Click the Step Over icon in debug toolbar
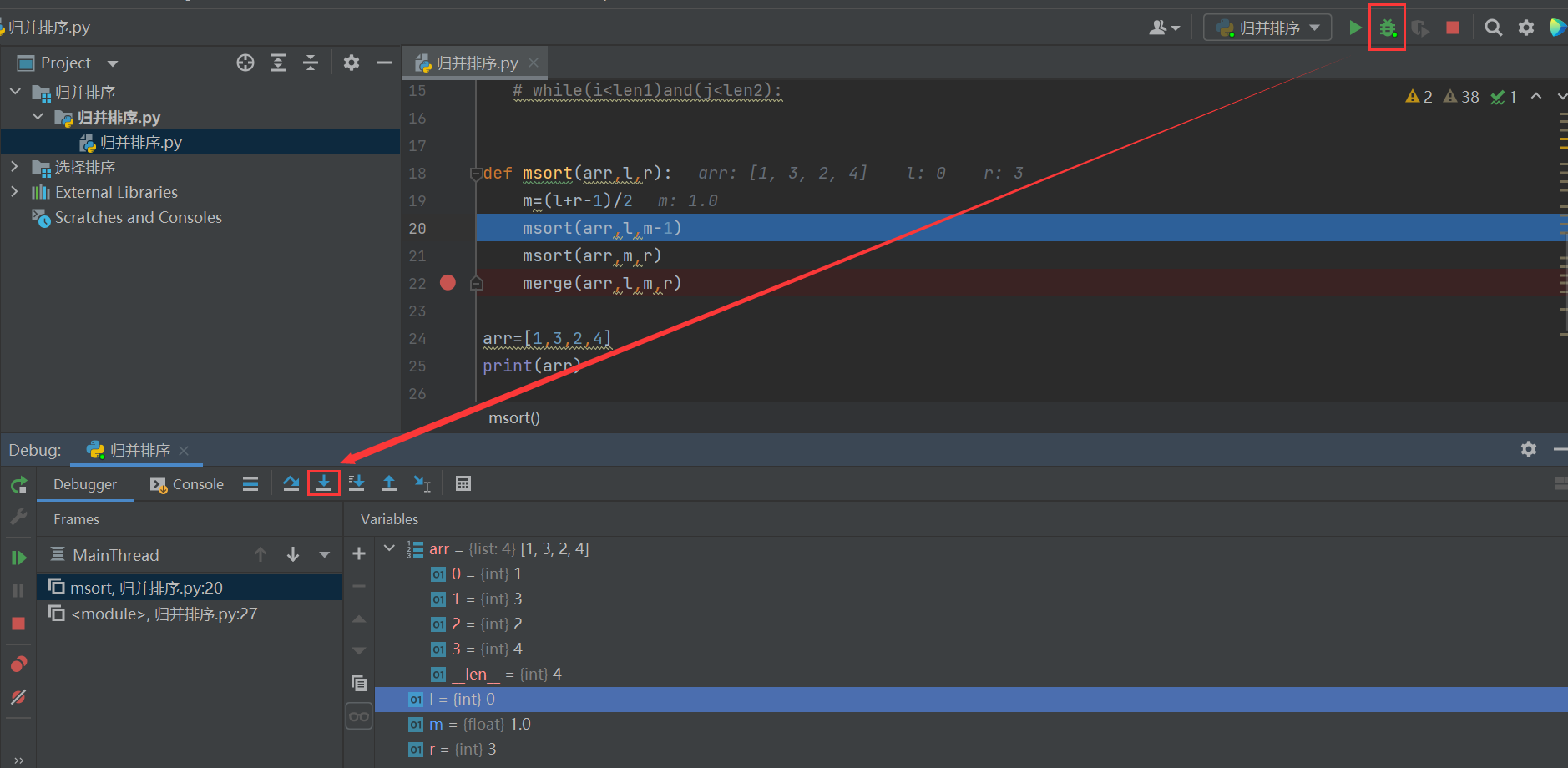Screen dimensions: 1568x768 291,483
